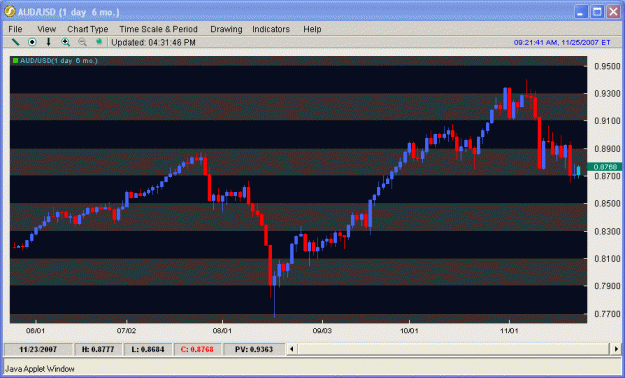Viewport: 625px width, 378px height.
Task: Click the green status ball icon
Action: (x=99, y=41)
